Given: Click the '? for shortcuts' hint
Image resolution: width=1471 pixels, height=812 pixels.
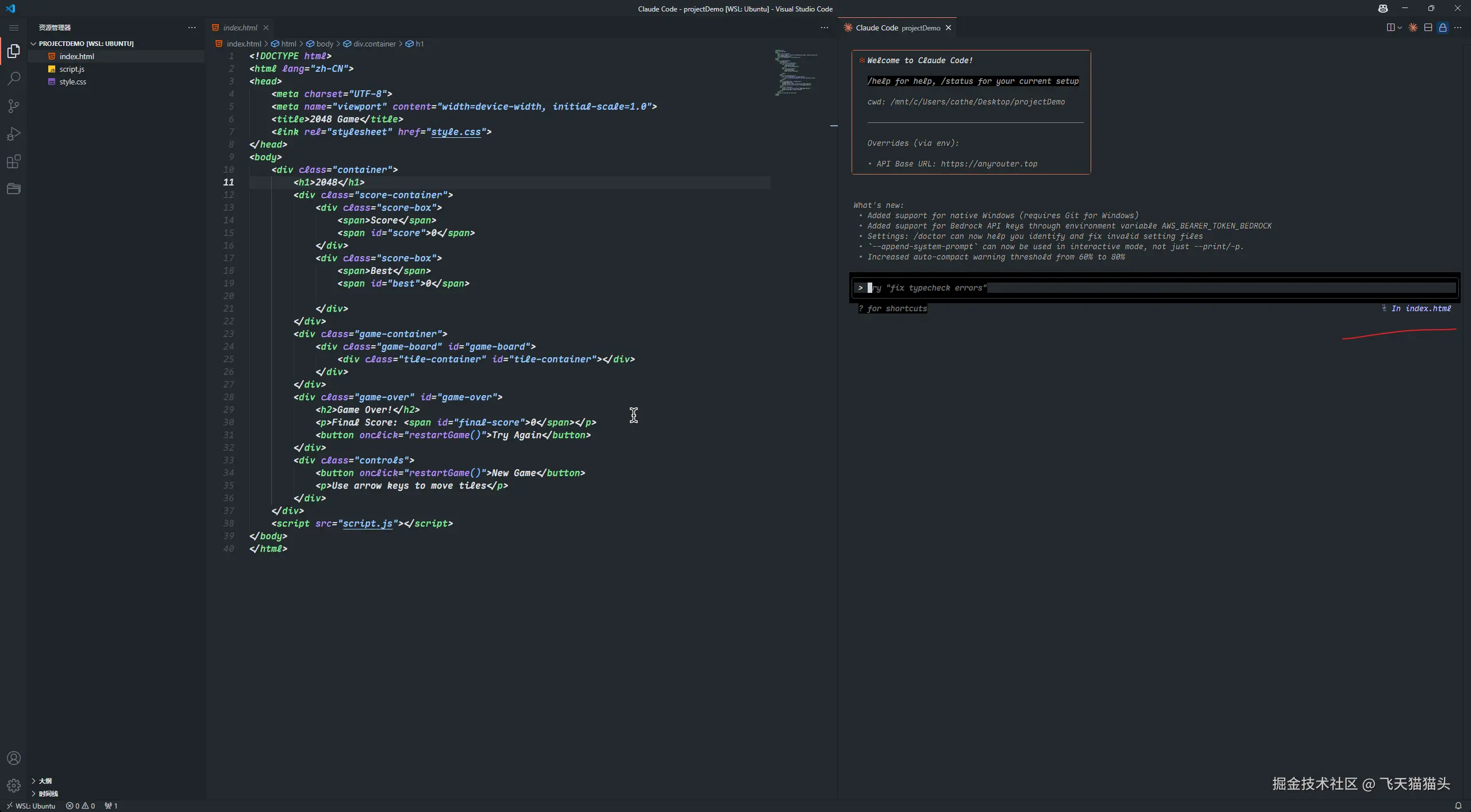Looking at the screenshot, I should (892, 309).
